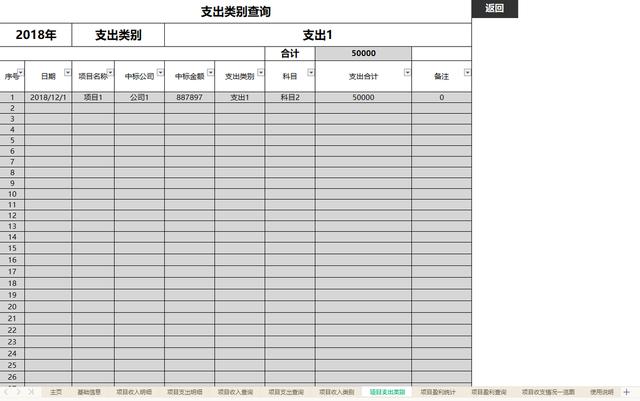Click the previous sheet navigation arrow
This screenshot has height=401, width=640.
7,392
